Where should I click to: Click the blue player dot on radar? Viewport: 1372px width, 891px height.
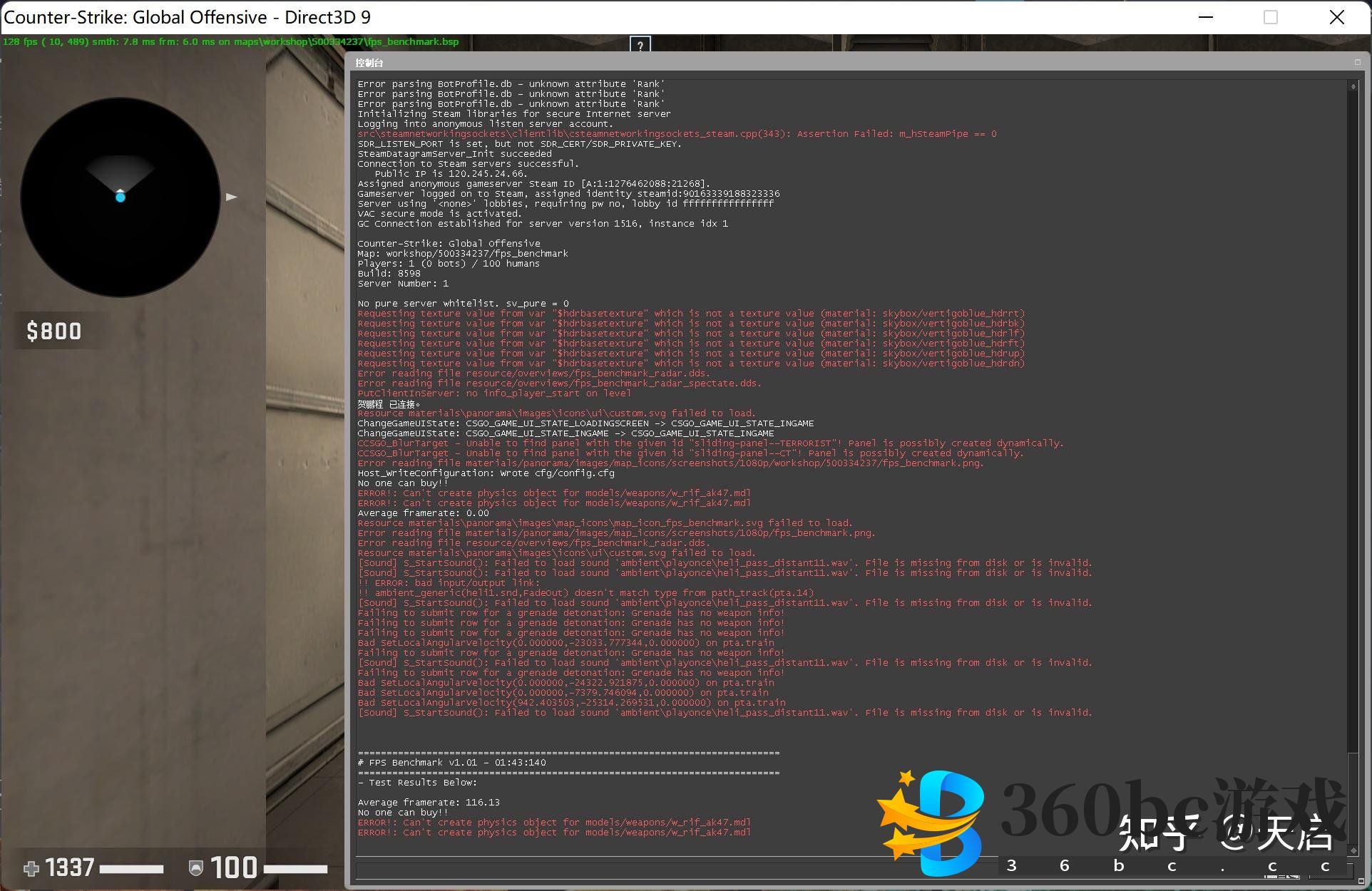click(x=121, y=197)
